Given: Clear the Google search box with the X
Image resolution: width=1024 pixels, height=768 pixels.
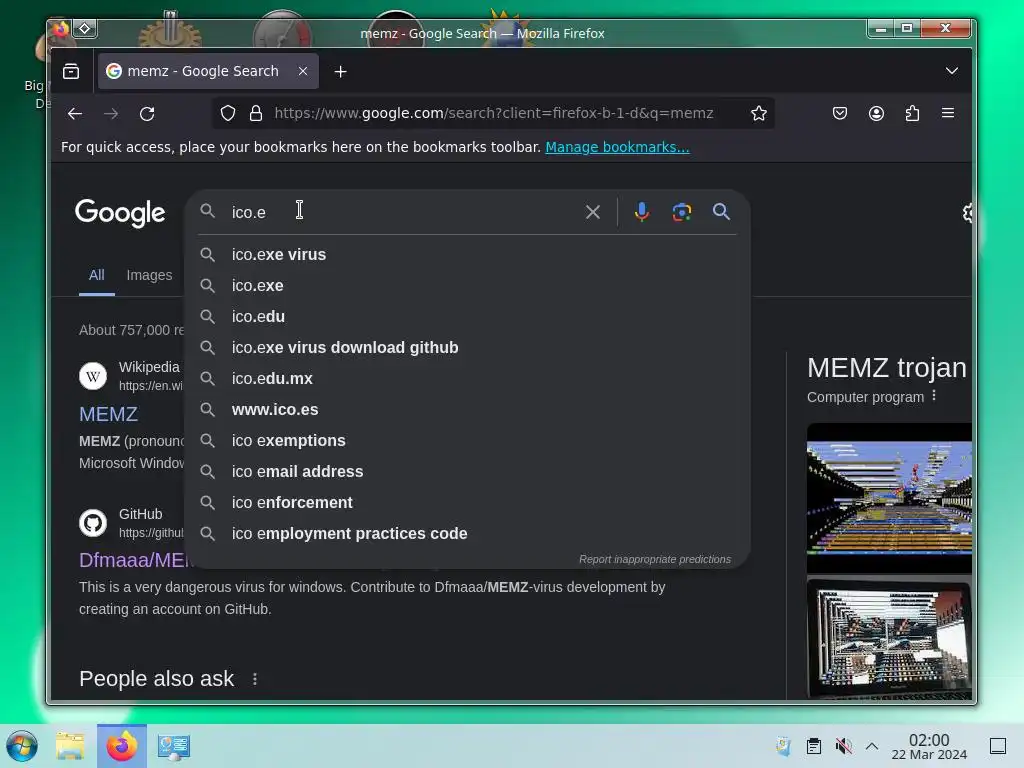Looking at the screenshot, I should coord(593,212).
